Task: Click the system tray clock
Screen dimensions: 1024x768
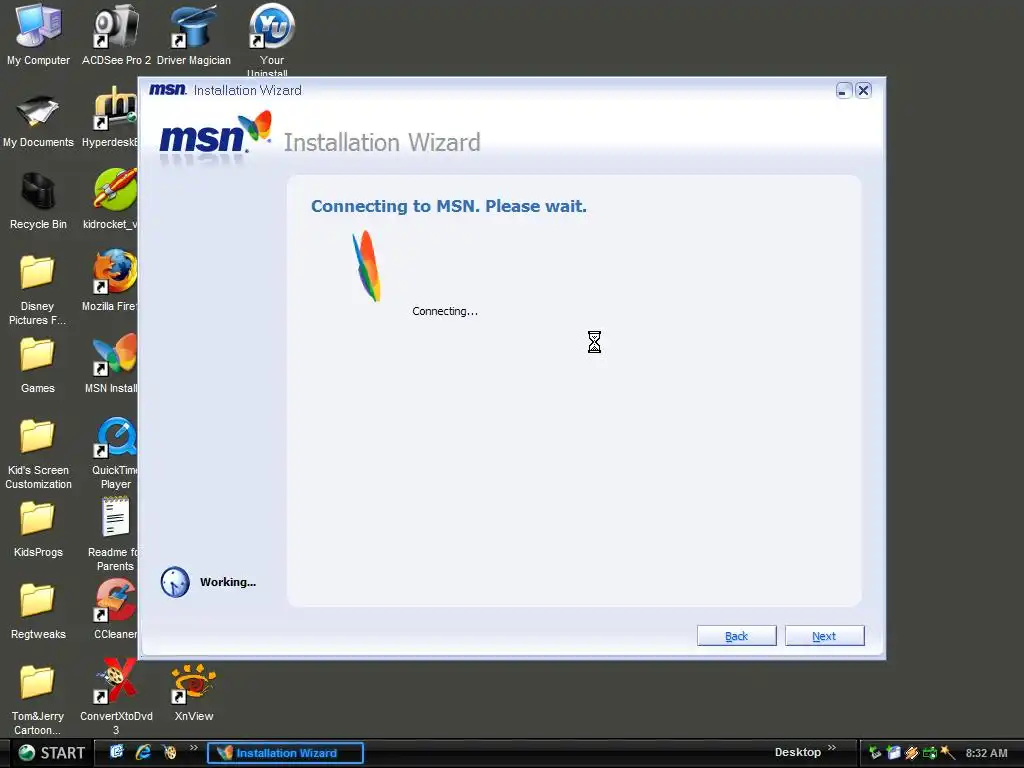Action: click(986, 753)
